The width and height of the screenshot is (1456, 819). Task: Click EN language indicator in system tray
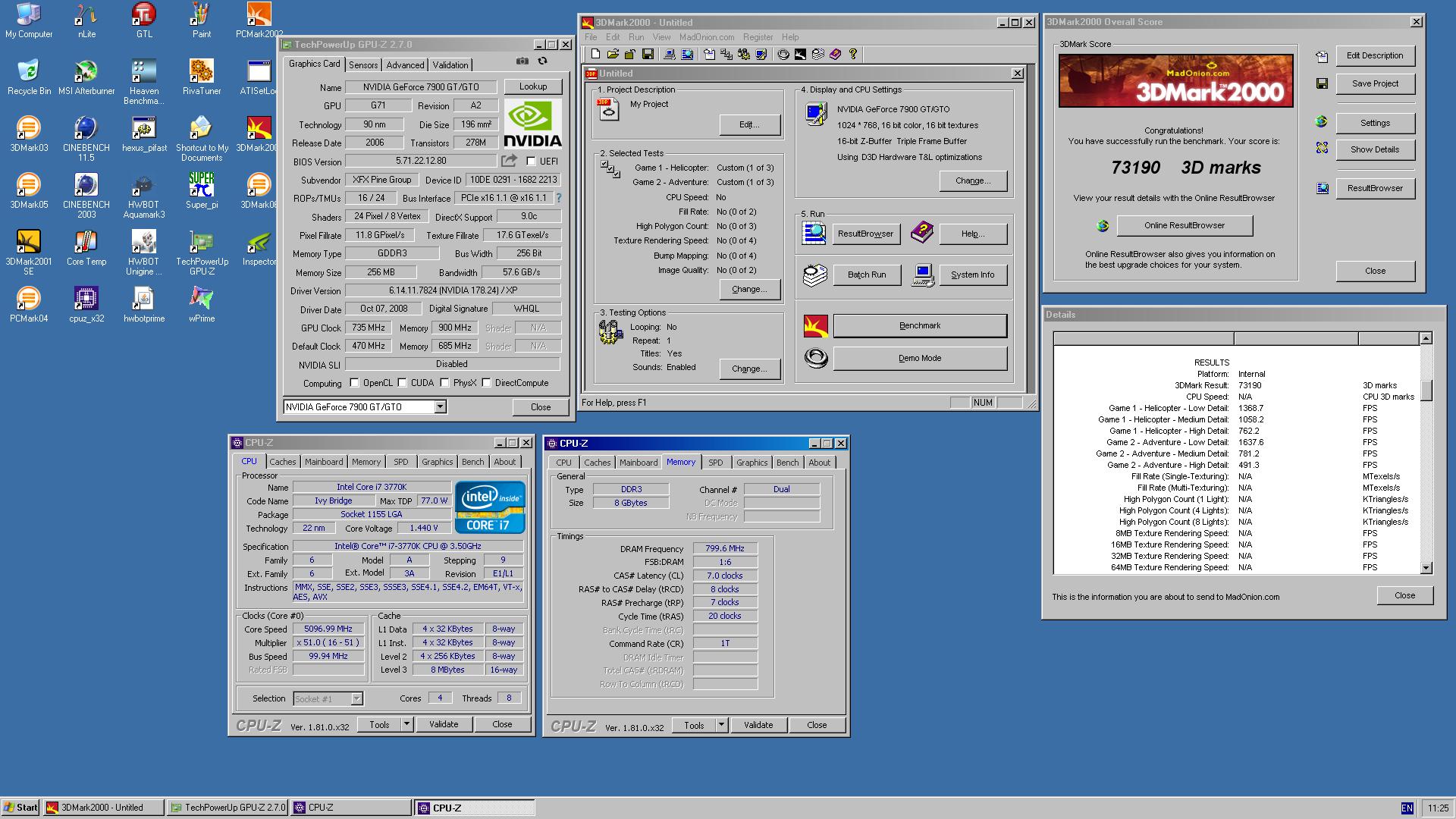(x=1407, y=808)
